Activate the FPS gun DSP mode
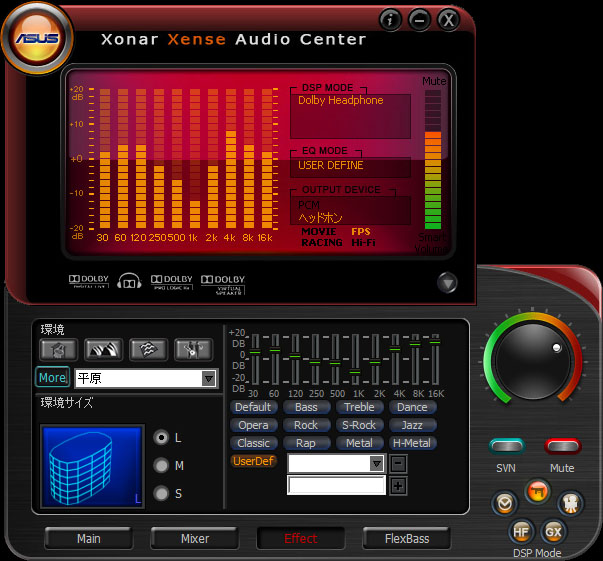This screenshot has height=561, width=603. (x=537, y=492)
